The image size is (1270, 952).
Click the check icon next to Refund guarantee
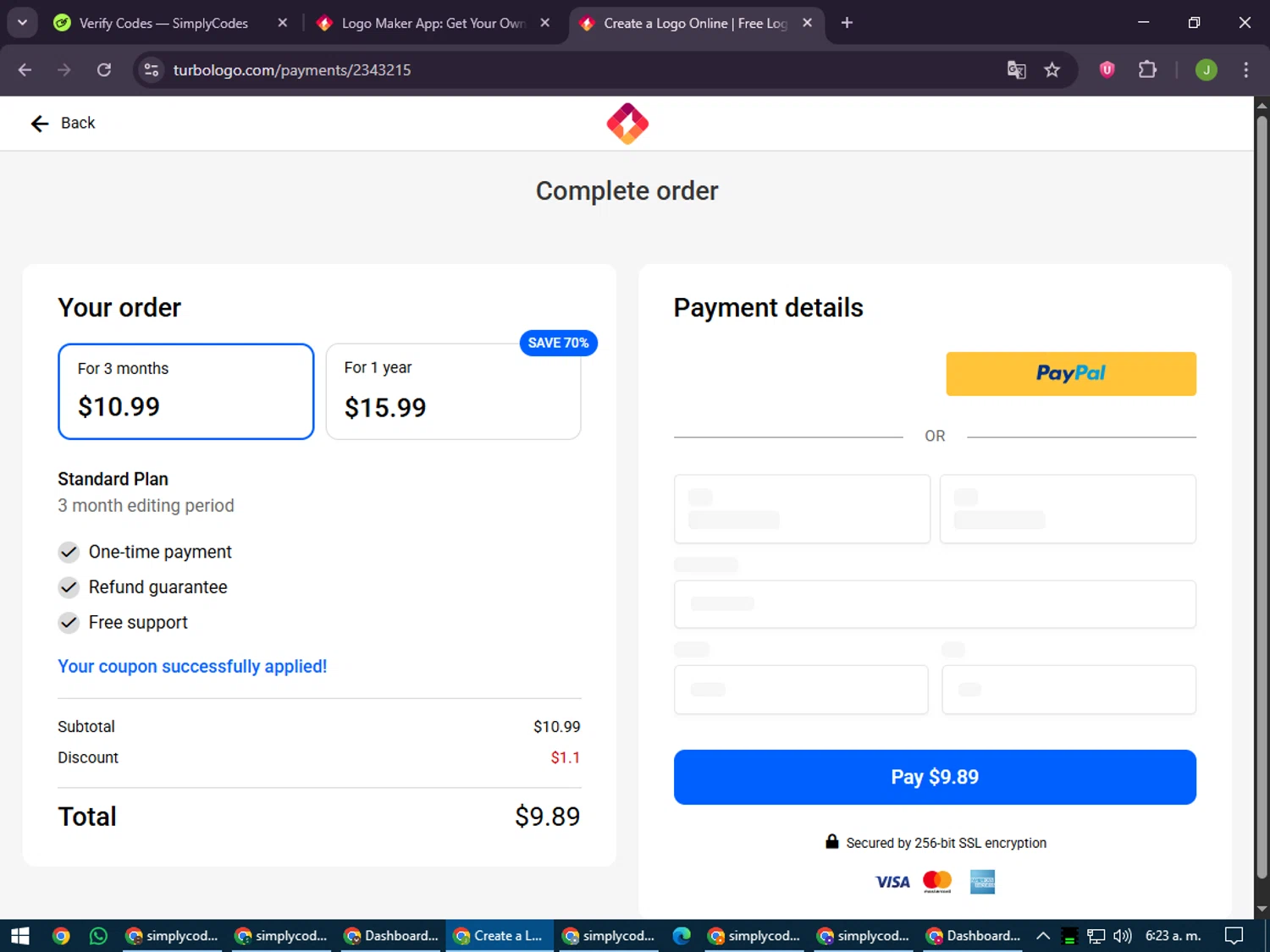point(69,587)
